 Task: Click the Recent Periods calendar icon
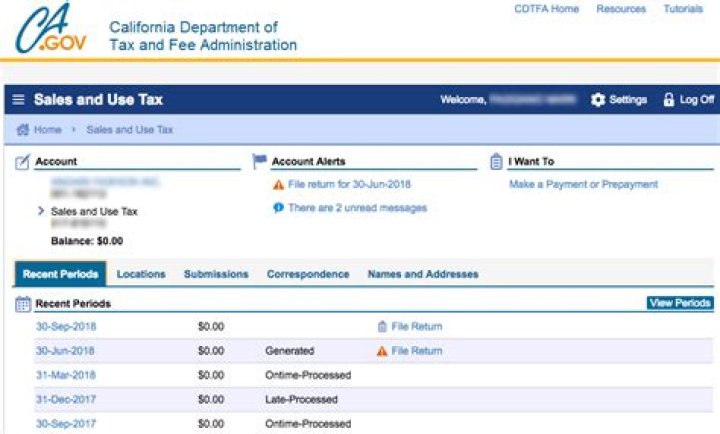pyautogui.click(x=22, y=304)
